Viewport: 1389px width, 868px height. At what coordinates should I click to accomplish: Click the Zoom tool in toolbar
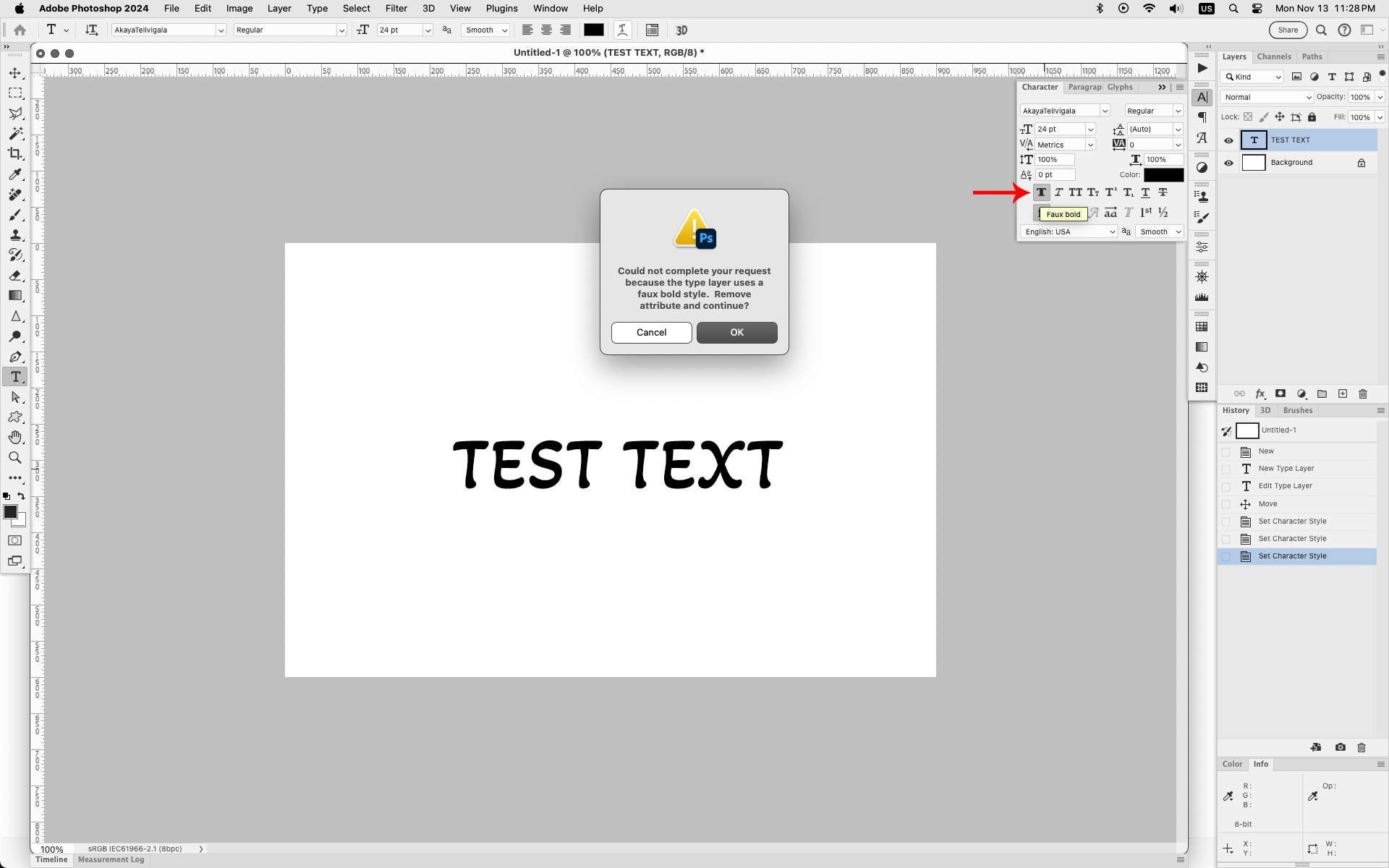(x=15, y=457)
